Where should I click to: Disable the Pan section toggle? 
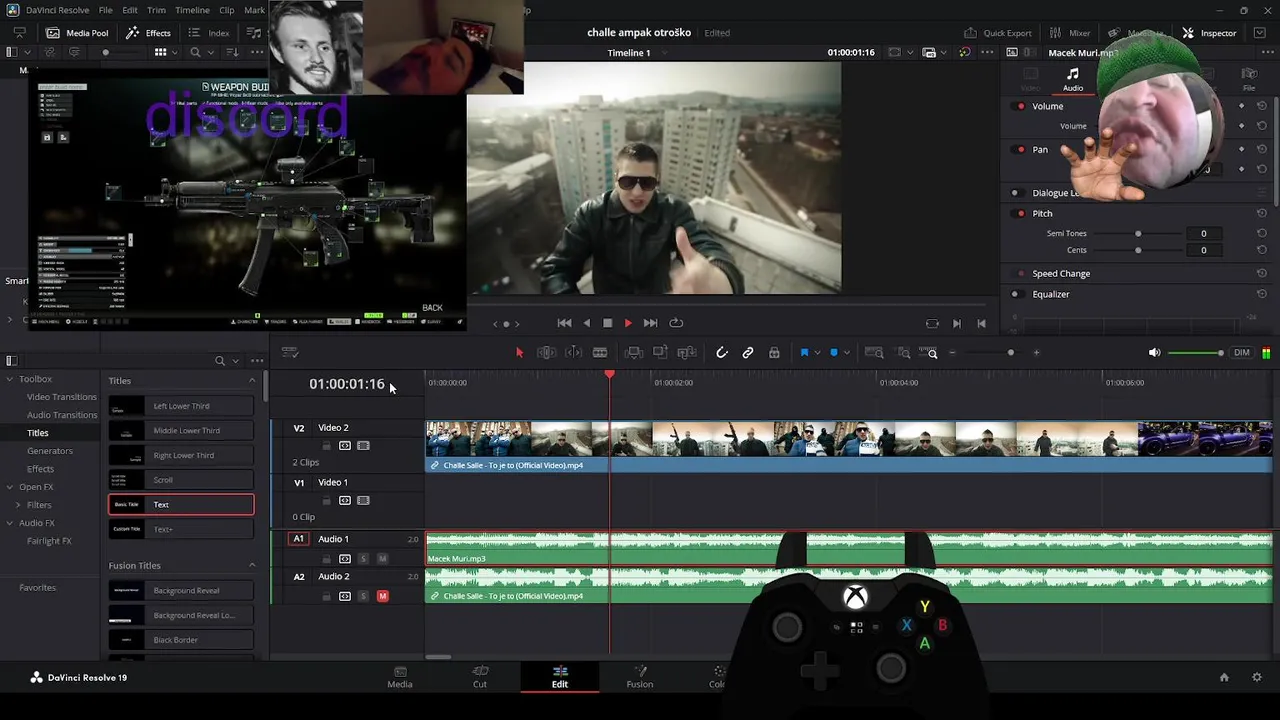coord(1020,149)
